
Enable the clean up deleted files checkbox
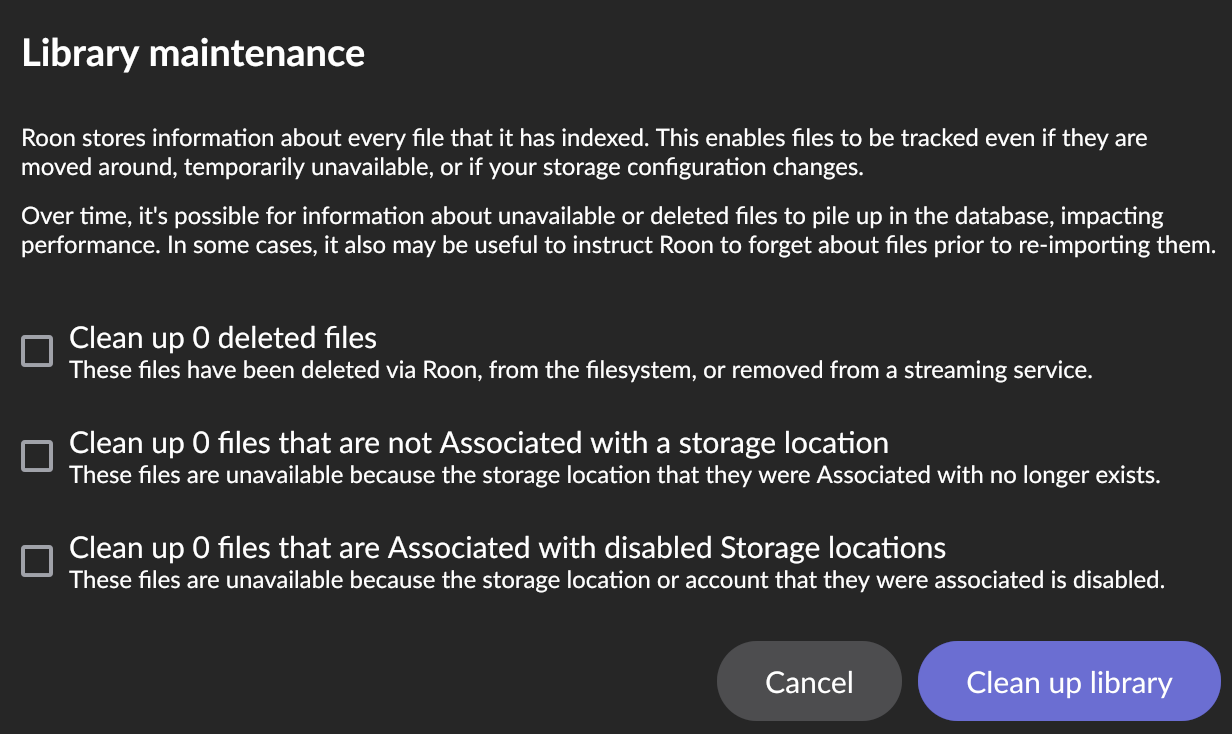coord(37,352)
